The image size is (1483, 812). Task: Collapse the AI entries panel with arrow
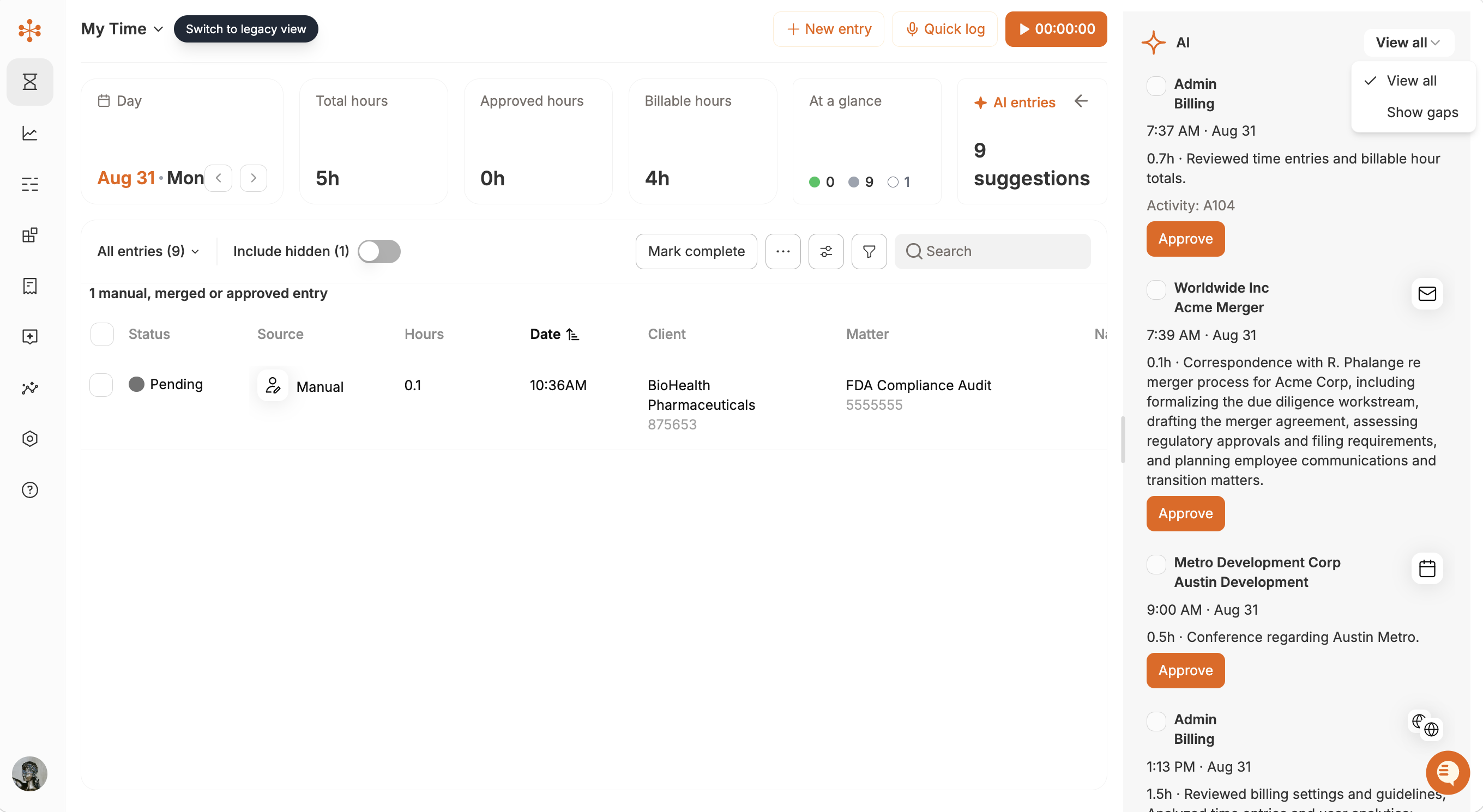click(x=1081, y=101)
